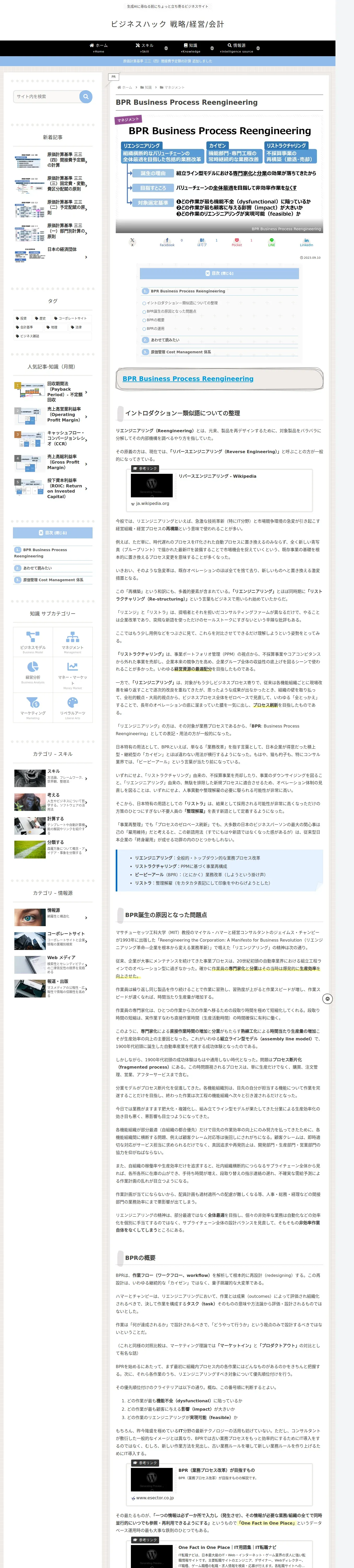Image resolution: width=354 pixels, height=1568 pixels.
Task: Open the site title ビジネスハック 戦略/経営/会計
Action: pos(167,24)
